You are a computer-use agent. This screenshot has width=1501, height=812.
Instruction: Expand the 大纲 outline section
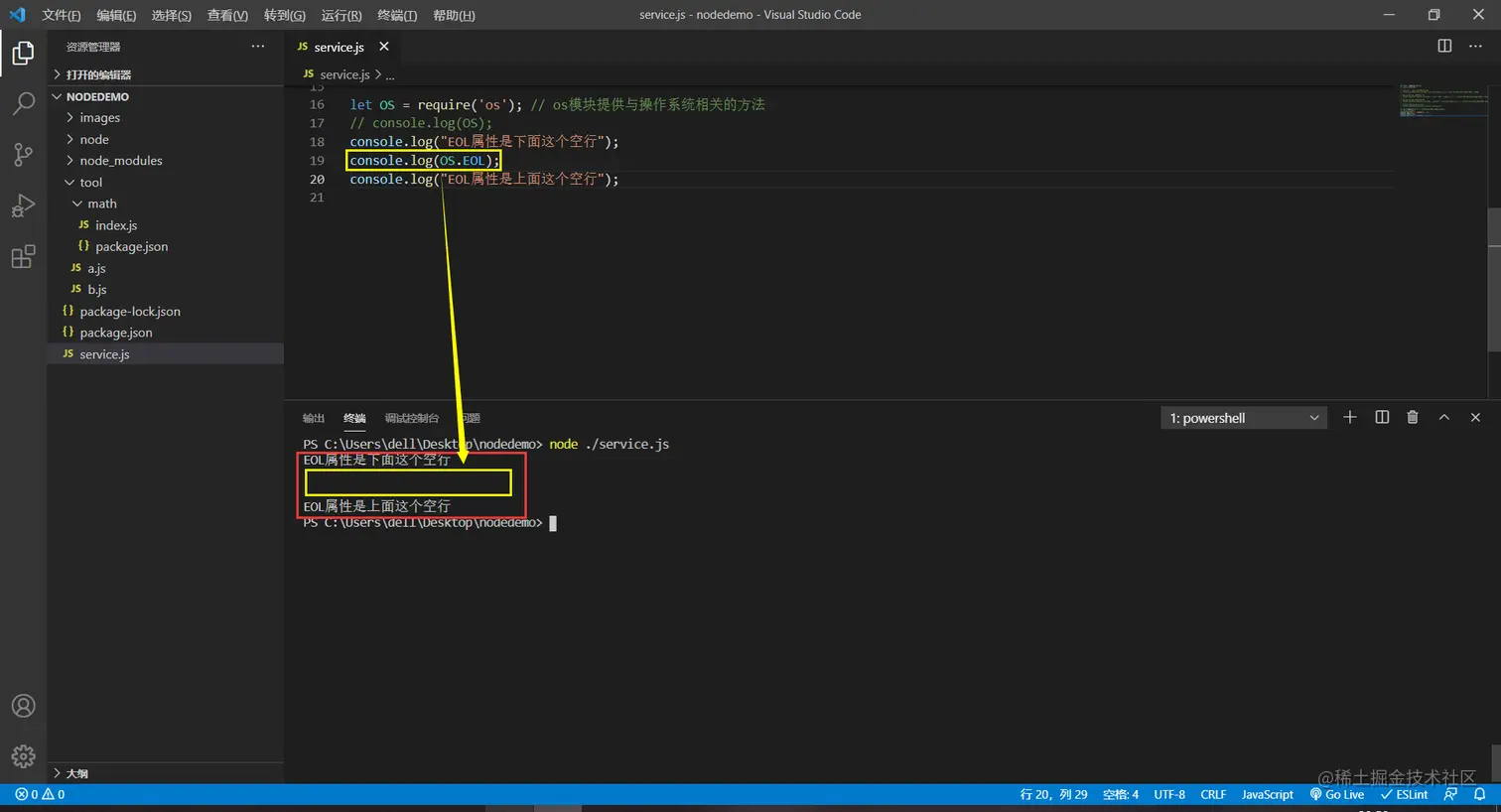pos(166,773)
